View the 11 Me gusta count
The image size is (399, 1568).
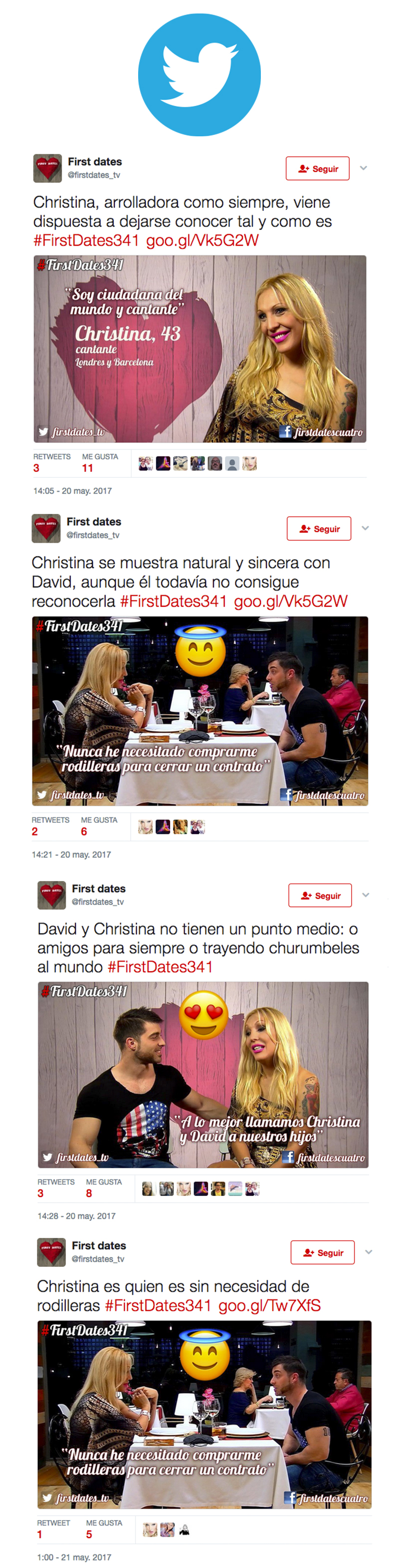(88, 468)
